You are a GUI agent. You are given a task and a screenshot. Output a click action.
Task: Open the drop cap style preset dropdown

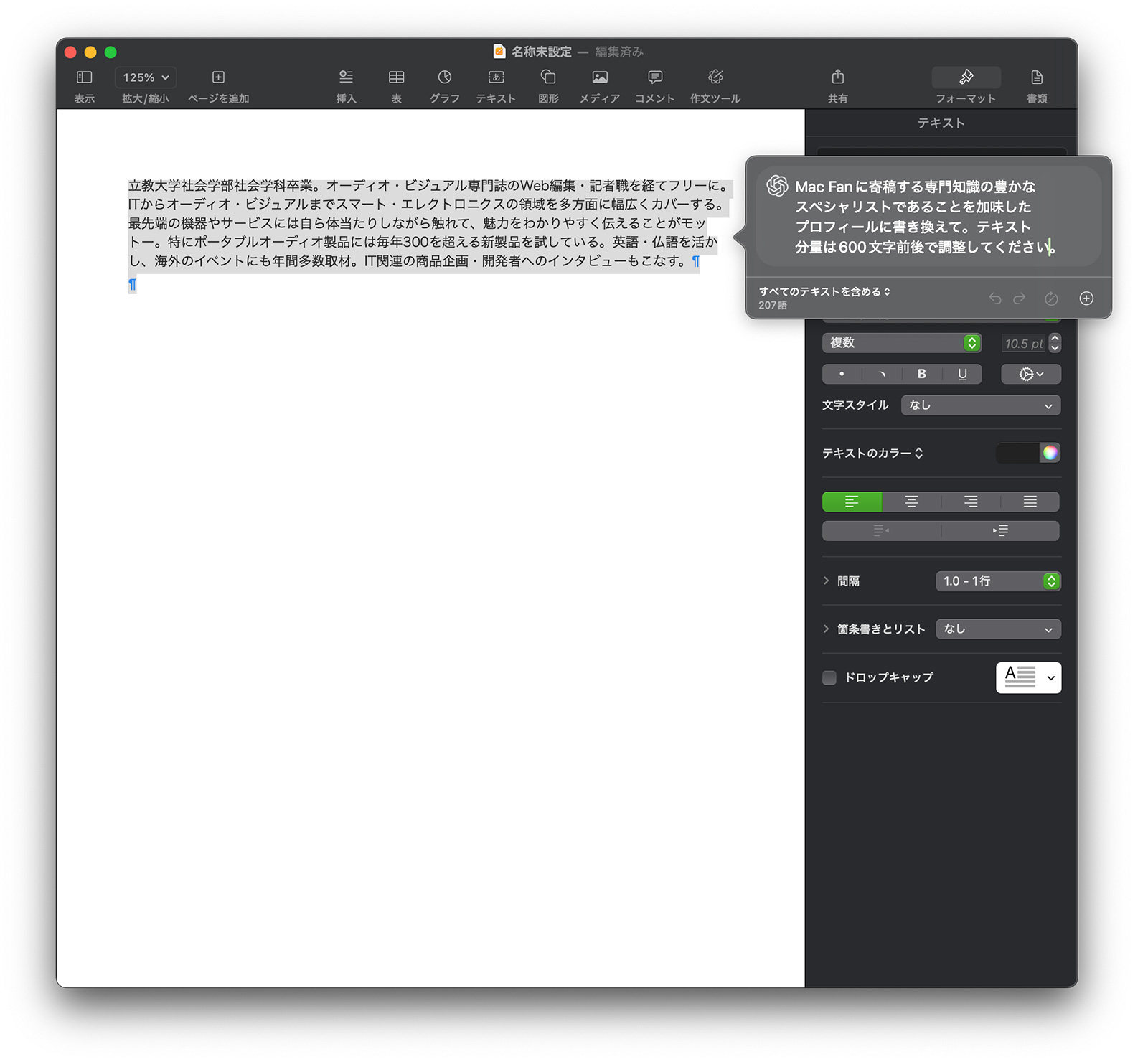coord(1028,677)
